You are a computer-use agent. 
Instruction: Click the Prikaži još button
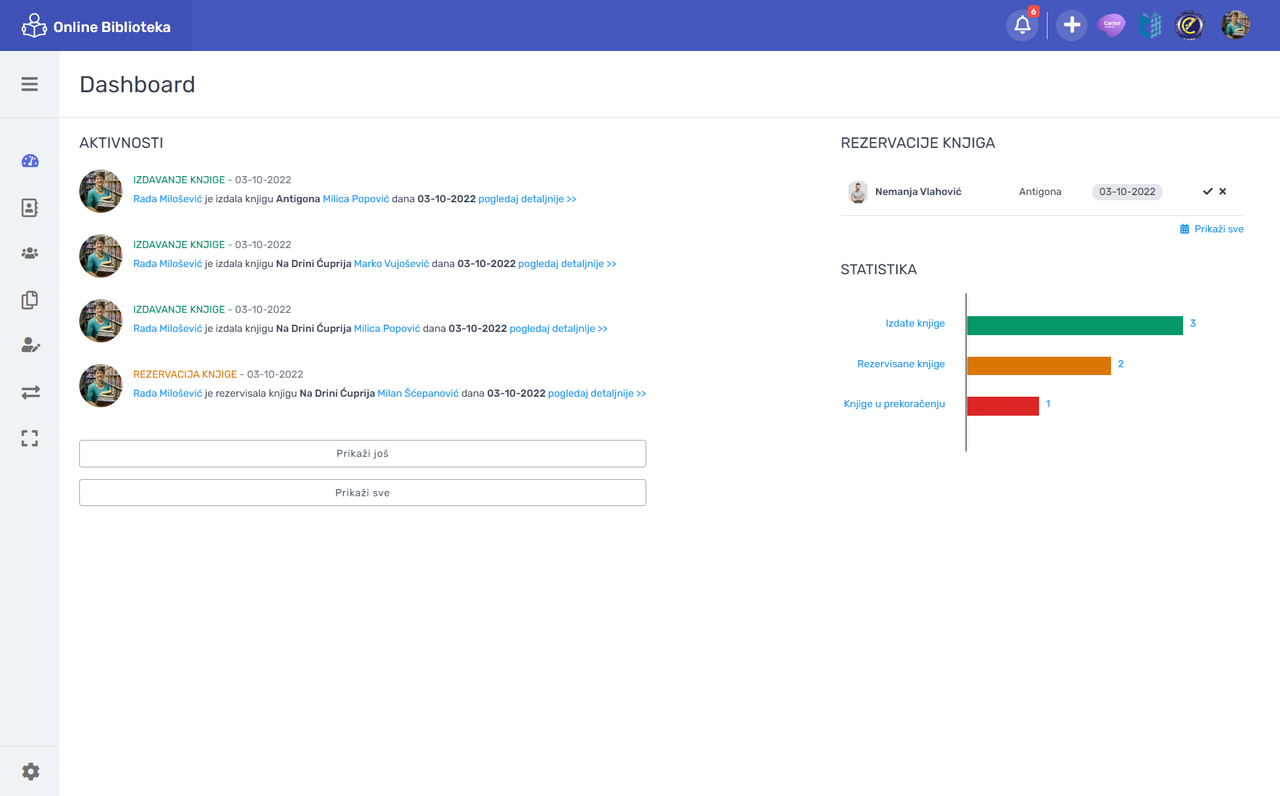pos(362,453)
